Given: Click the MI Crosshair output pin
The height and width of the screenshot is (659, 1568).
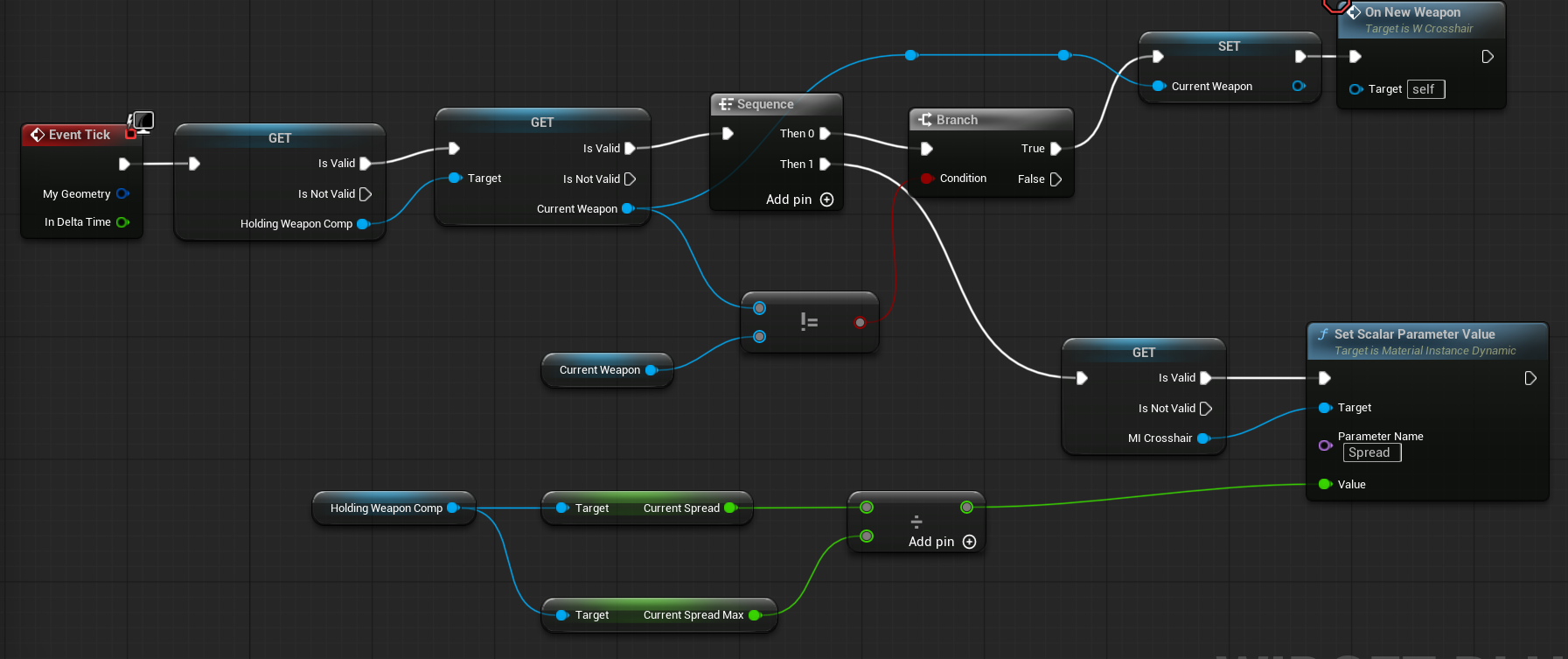Looking at the screenshot, I should click(1203, 438).
